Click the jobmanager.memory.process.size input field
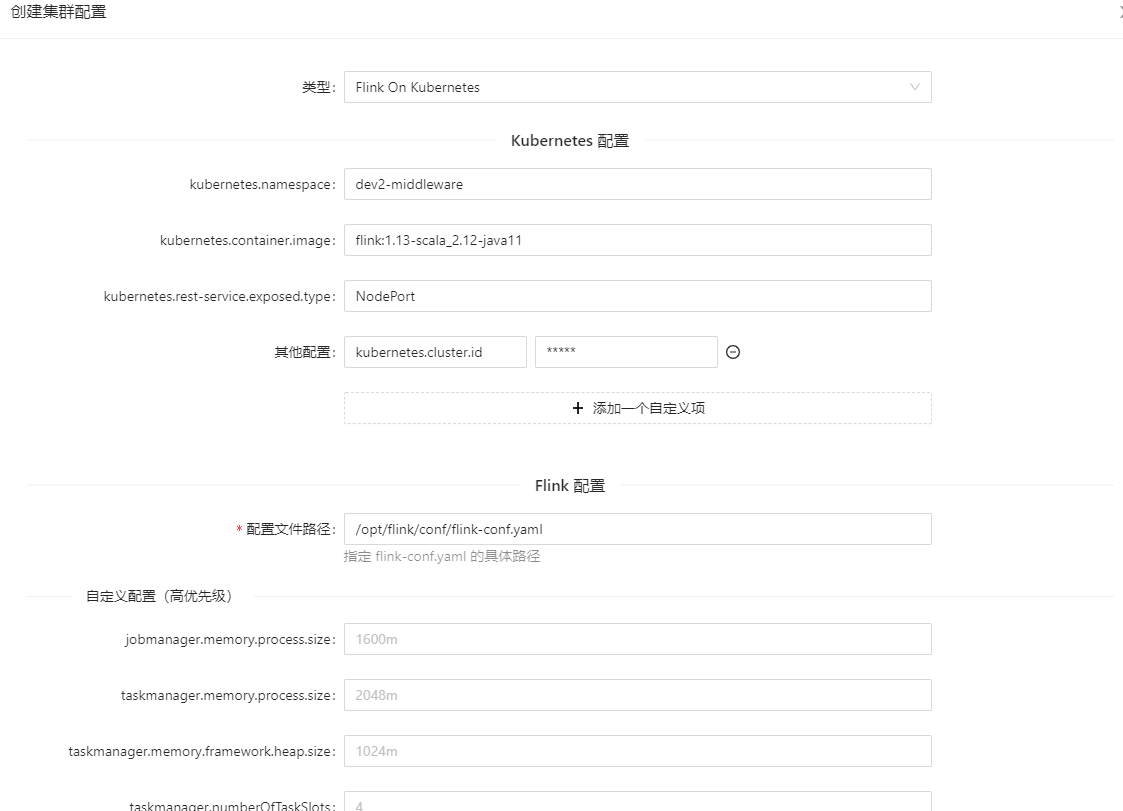 point(637,639)
